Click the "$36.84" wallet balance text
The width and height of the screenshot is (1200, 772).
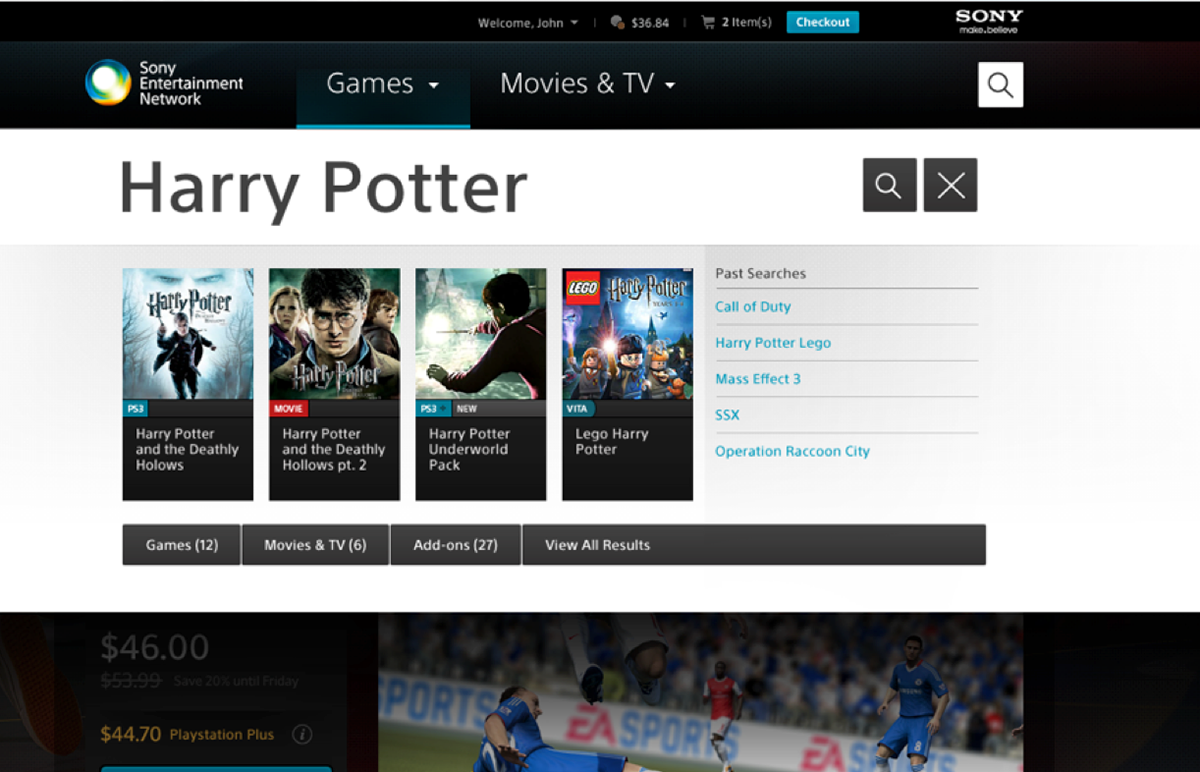pos(650,23)
